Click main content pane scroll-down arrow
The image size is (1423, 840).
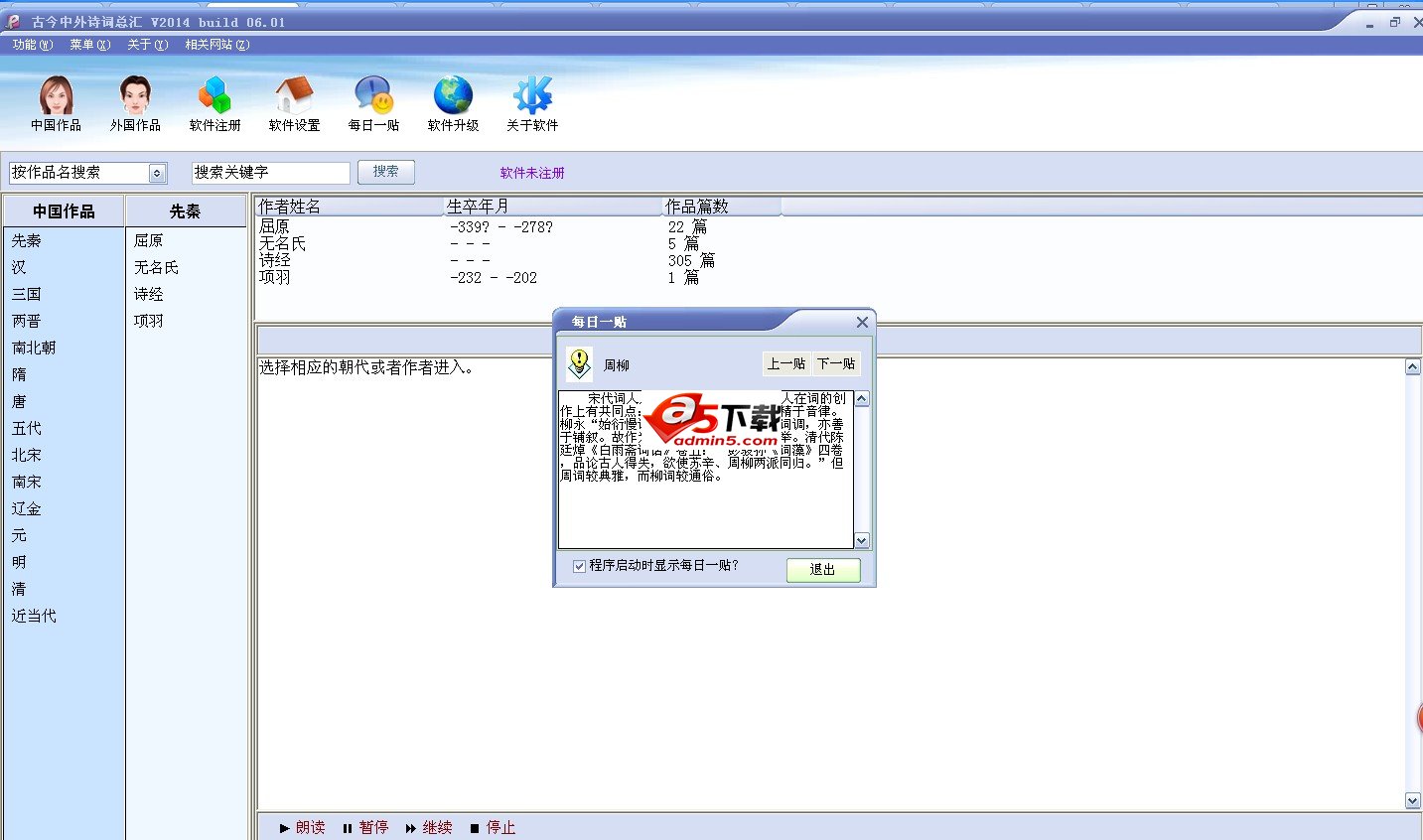click(1413, 800)
